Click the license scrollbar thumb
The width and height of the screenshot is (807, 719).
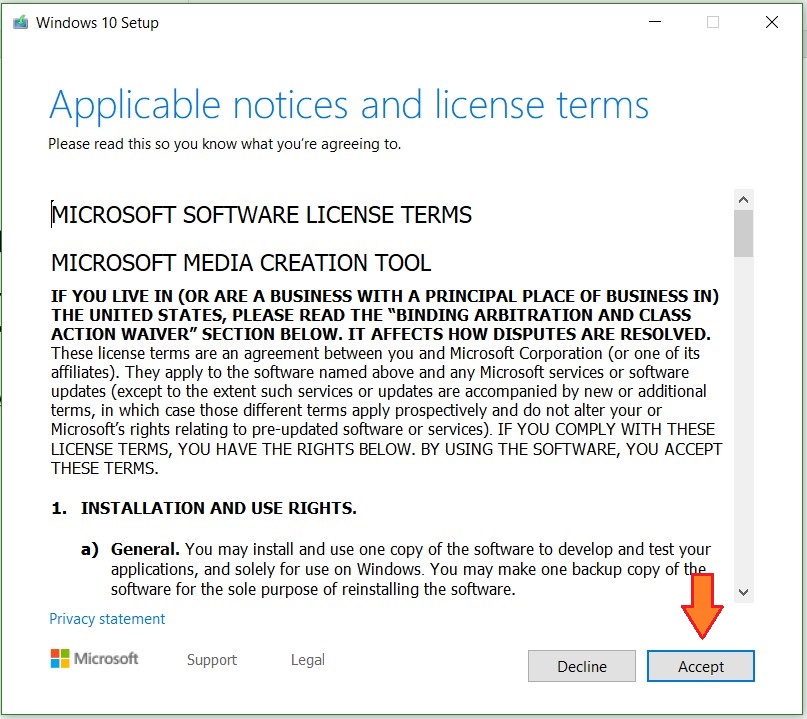pyautogui.click(x=743, y=233)
